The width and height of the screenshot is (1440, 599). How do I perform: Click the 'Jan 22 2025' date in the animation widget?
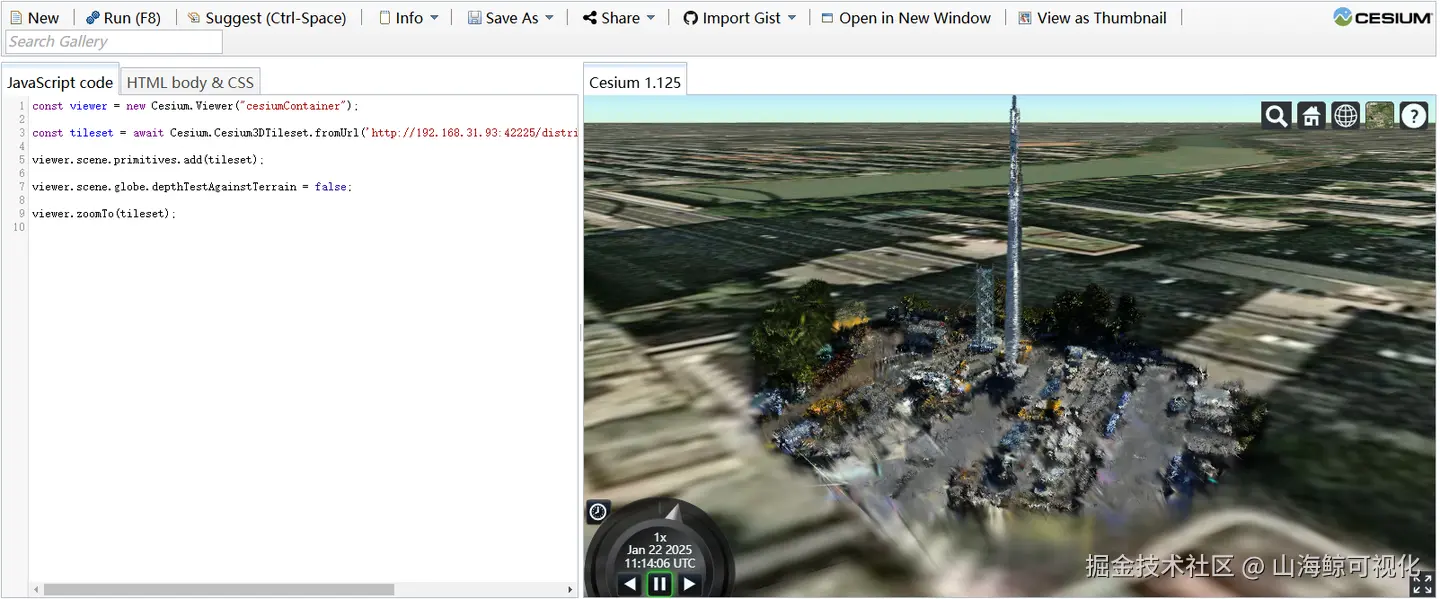[x=659, y=550]
